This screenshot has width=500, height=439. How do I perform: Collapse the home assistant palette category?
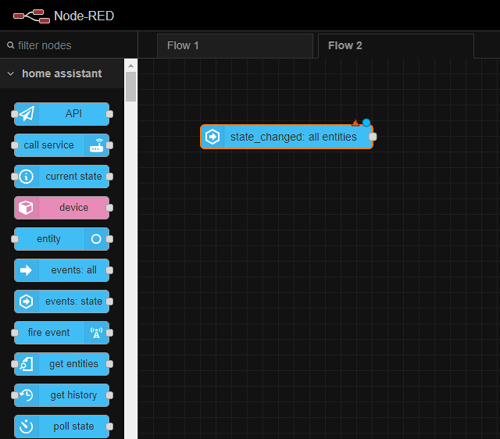pyautogui.click(x=11, y=74)
